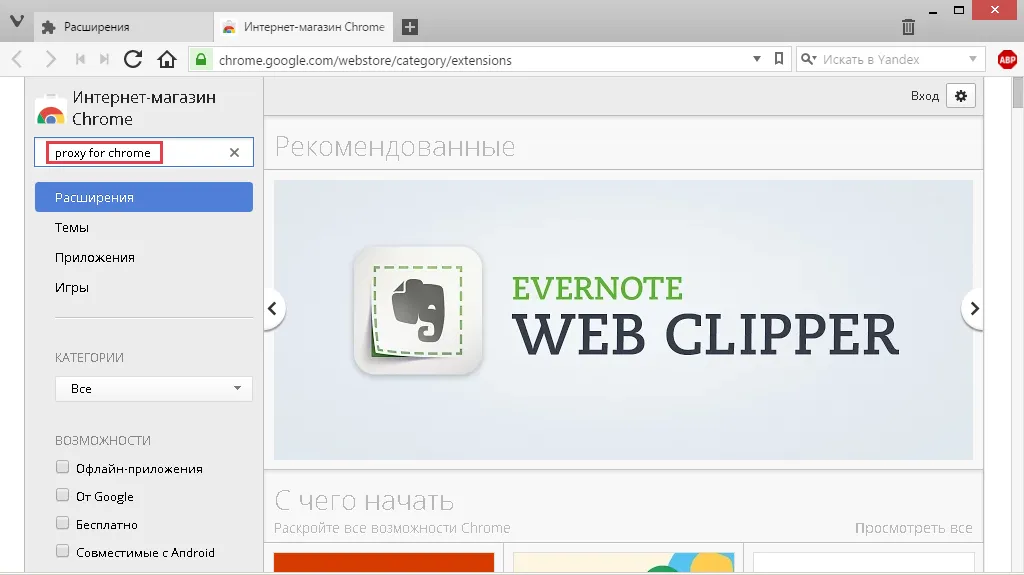Click the Рекомендованные heading
Screen dimensions: 1024x575
coord(394,146)
